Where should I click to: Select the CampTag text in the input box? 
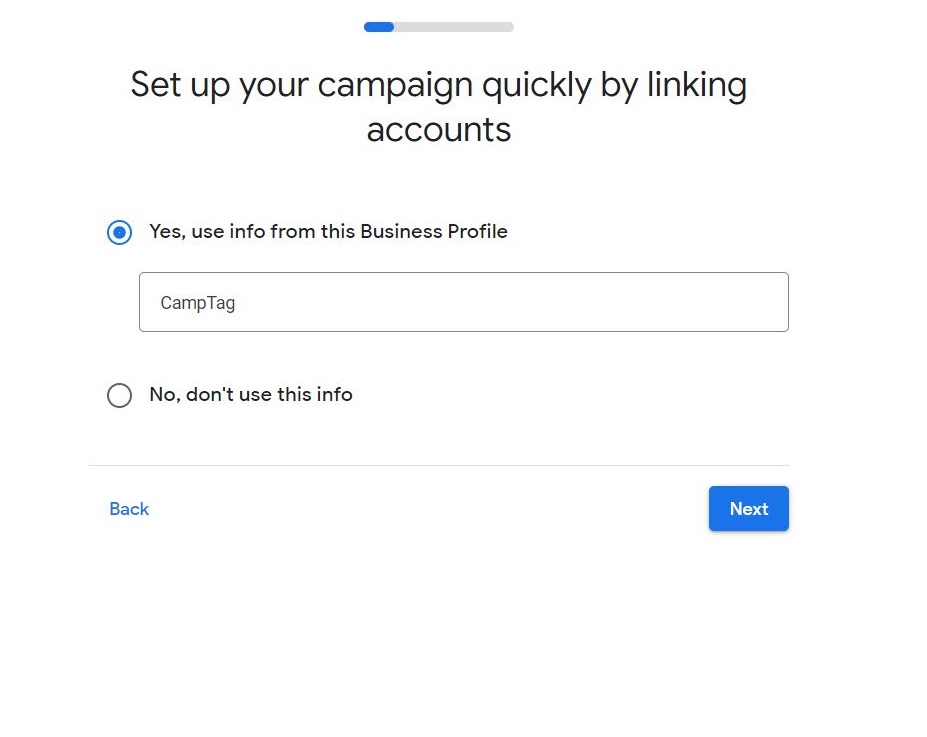pos(196,302)
